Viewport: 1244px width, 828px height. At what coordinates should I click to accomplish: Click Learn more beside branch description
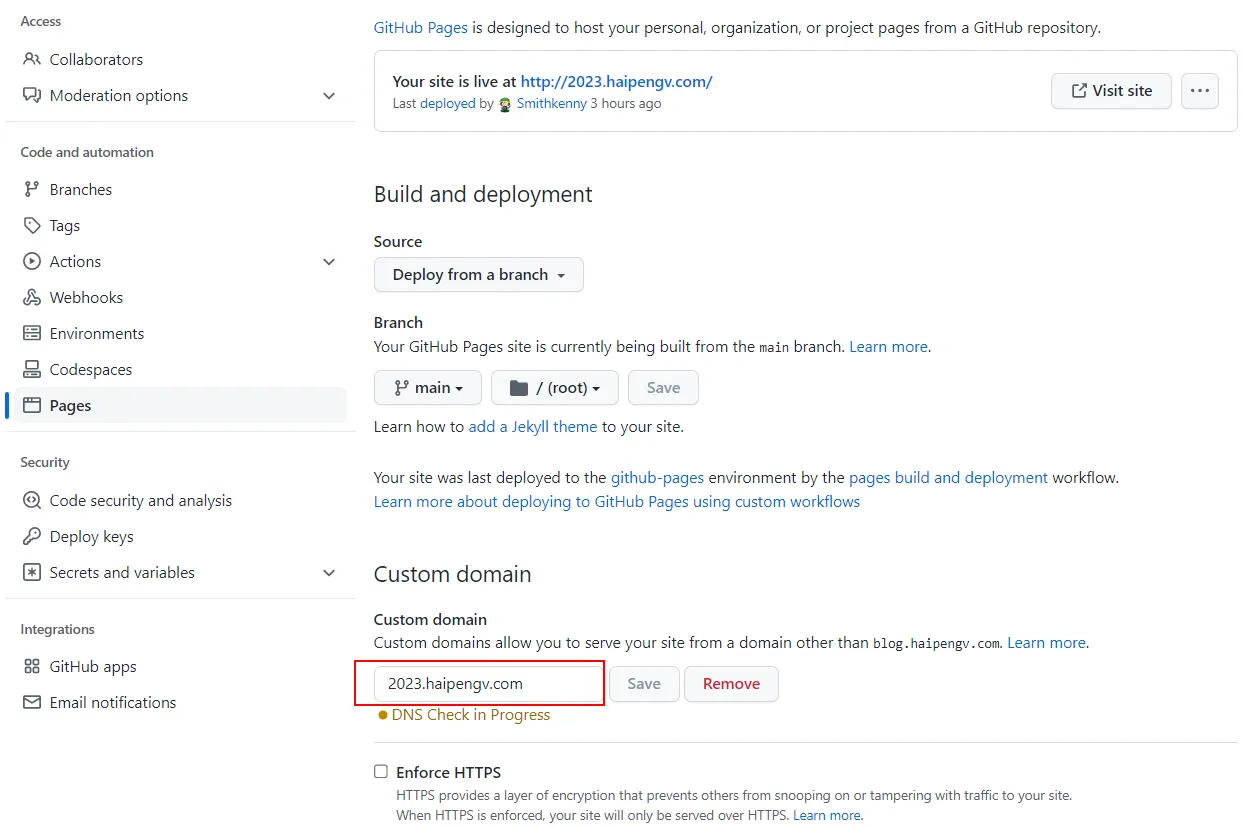coord(889,346)
